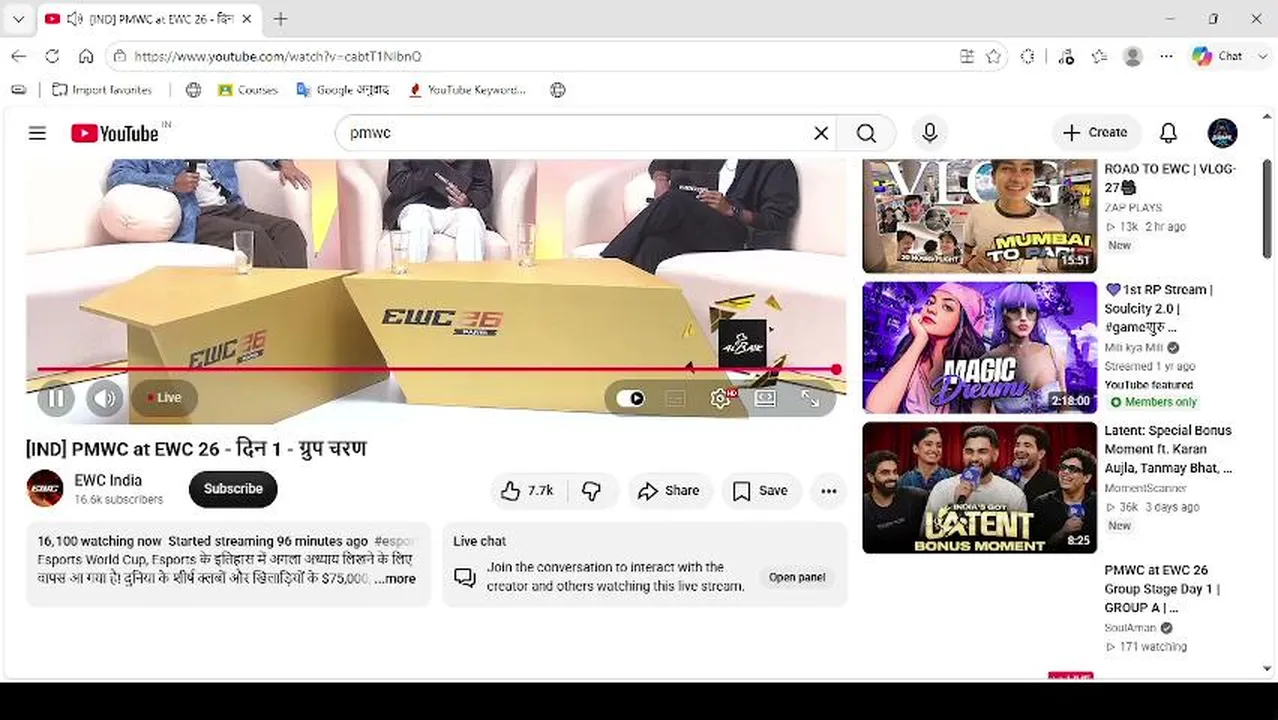
Task: Toggle the autoplay switch in player
Action: pos(631,399)
